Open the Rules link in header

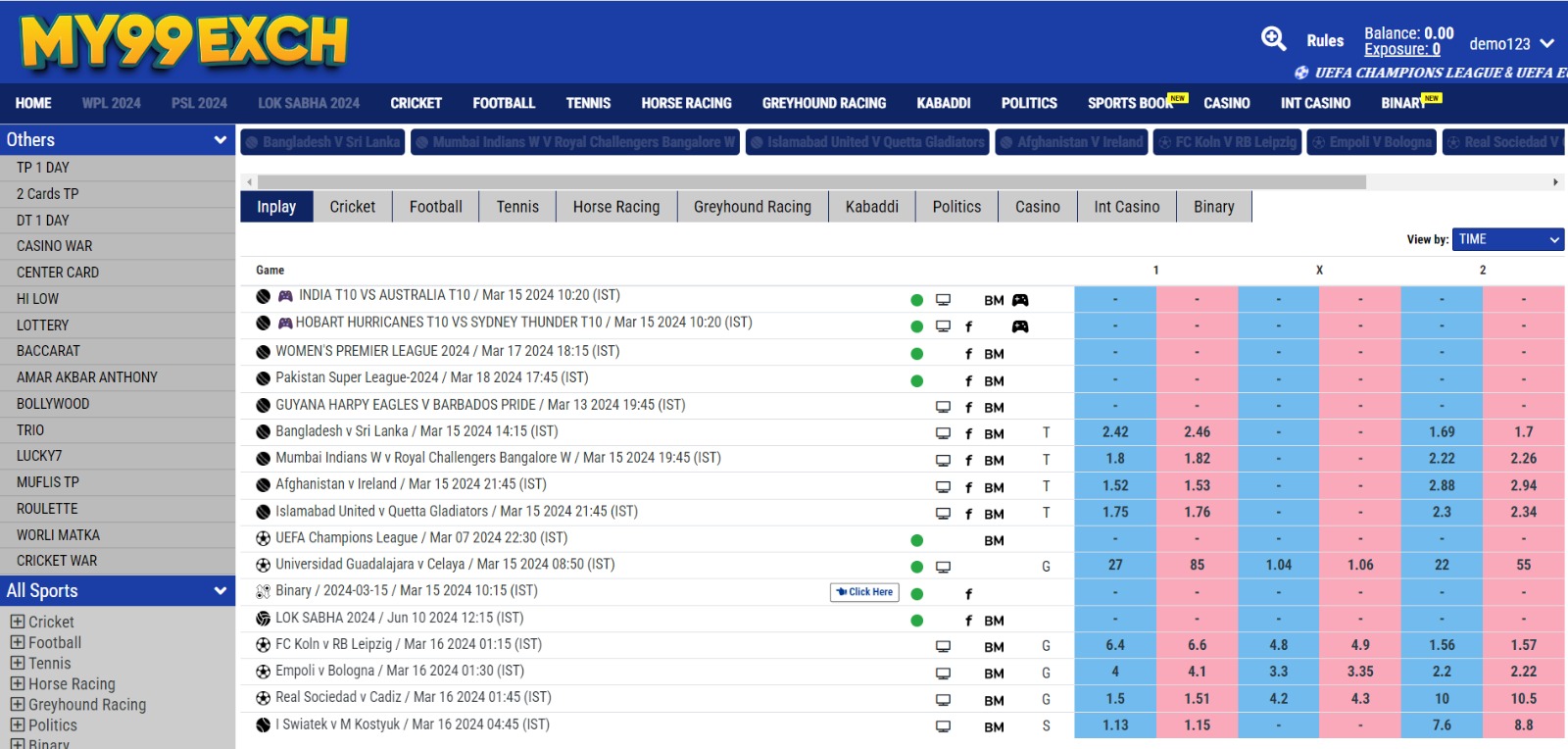(x=1325, y=41)
